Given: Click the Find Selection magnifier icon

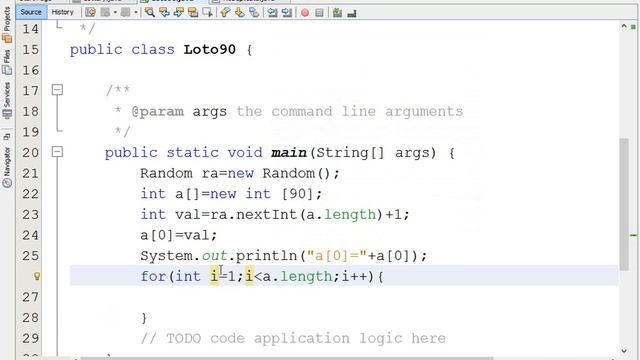Looking at the screenshot, I should (150, 13).
